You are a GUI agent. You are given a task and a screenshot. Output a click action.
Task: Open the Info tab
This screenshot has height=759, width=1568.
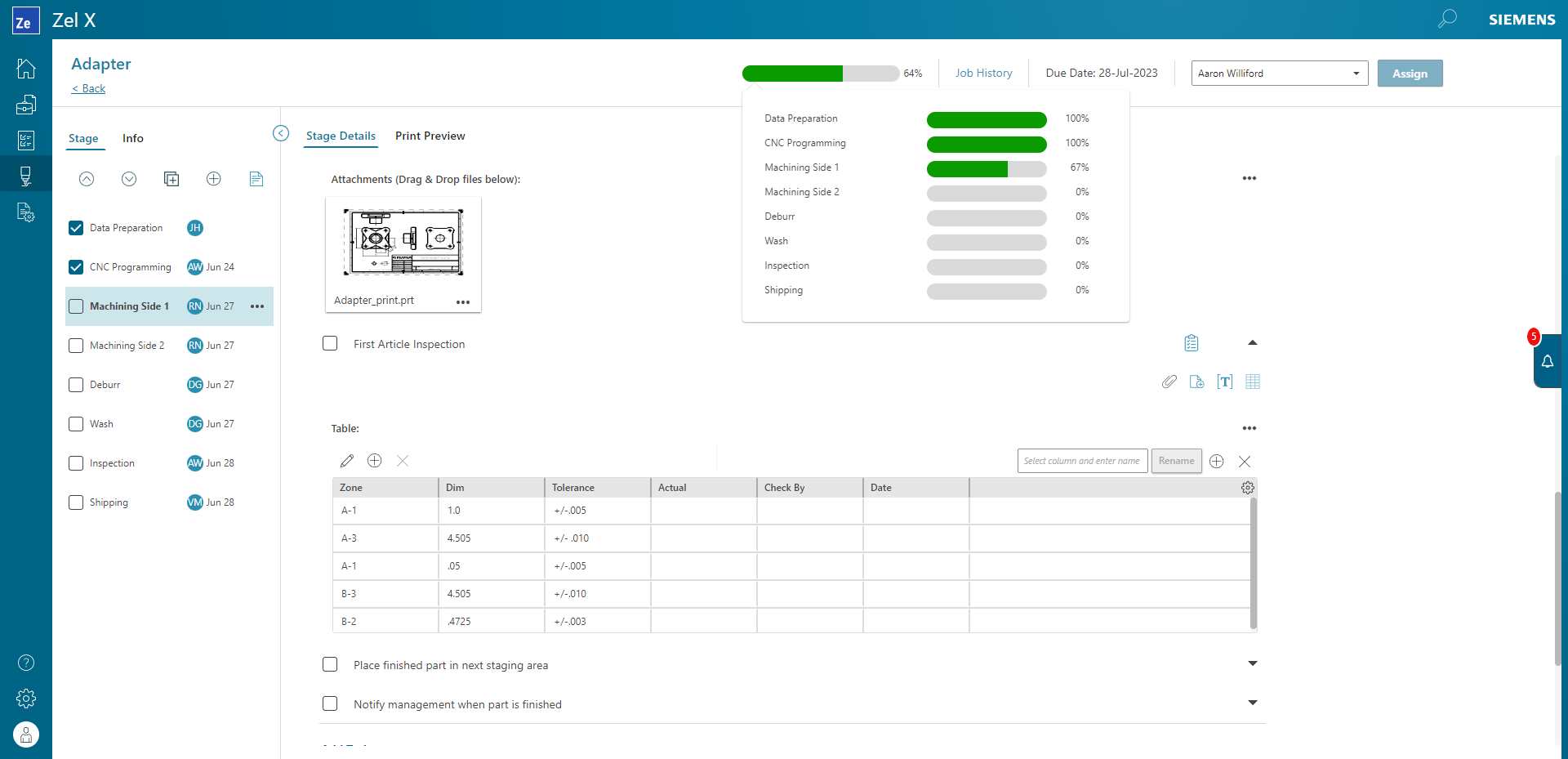[133, 138]
